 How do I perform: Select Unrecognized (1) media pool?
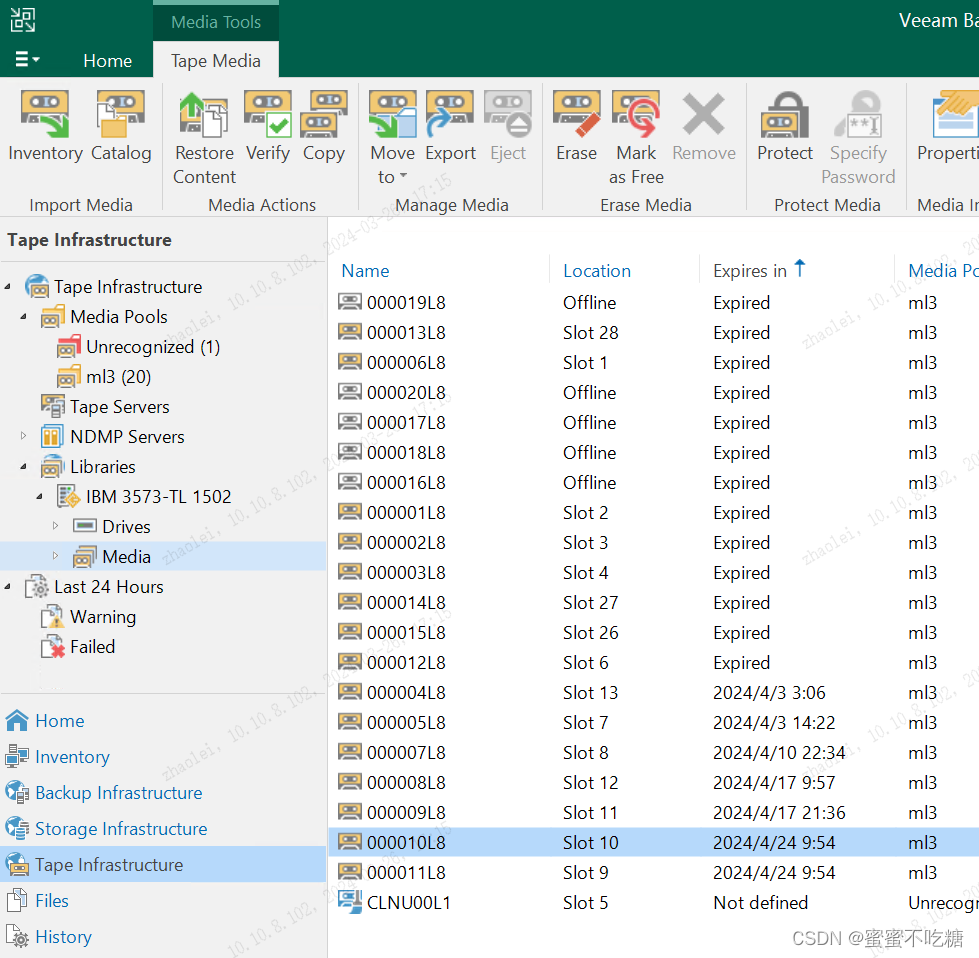pos(153,347)
